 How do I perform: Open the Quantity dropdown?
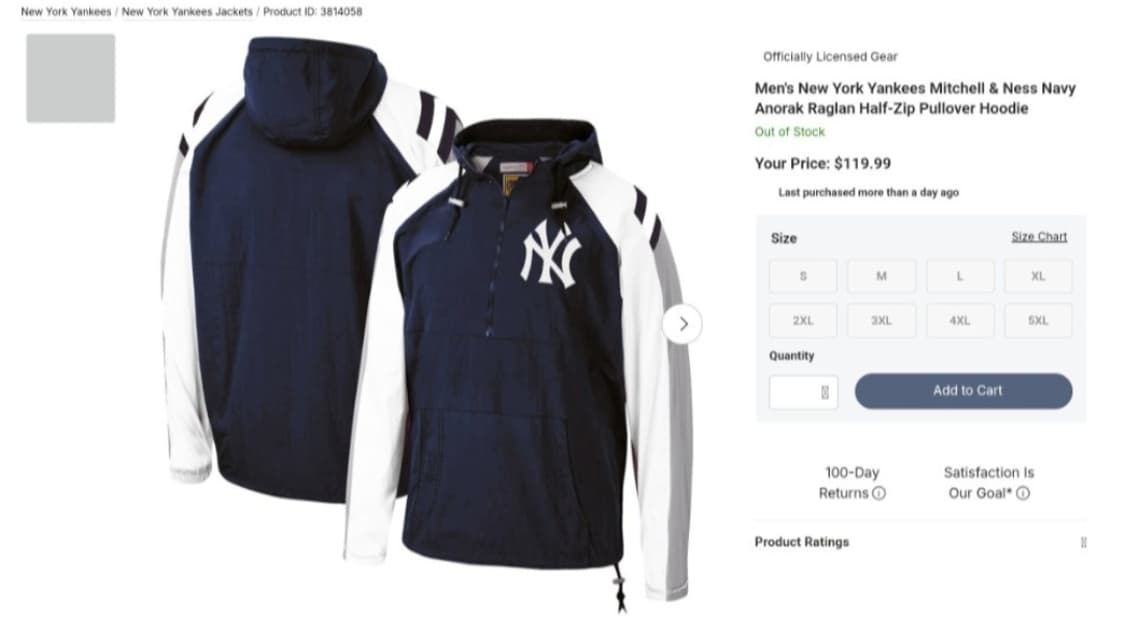804,392
